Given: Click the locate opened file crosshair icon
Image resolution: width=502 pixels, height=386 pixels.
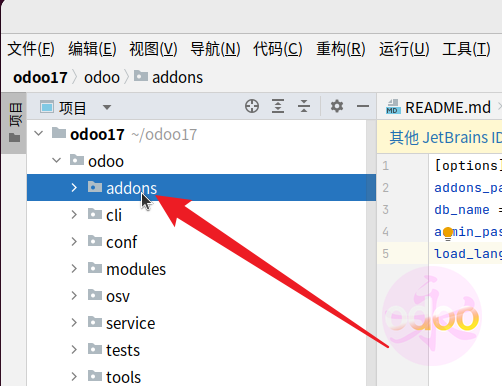Looking at the screenshot, I should point(252,106).
